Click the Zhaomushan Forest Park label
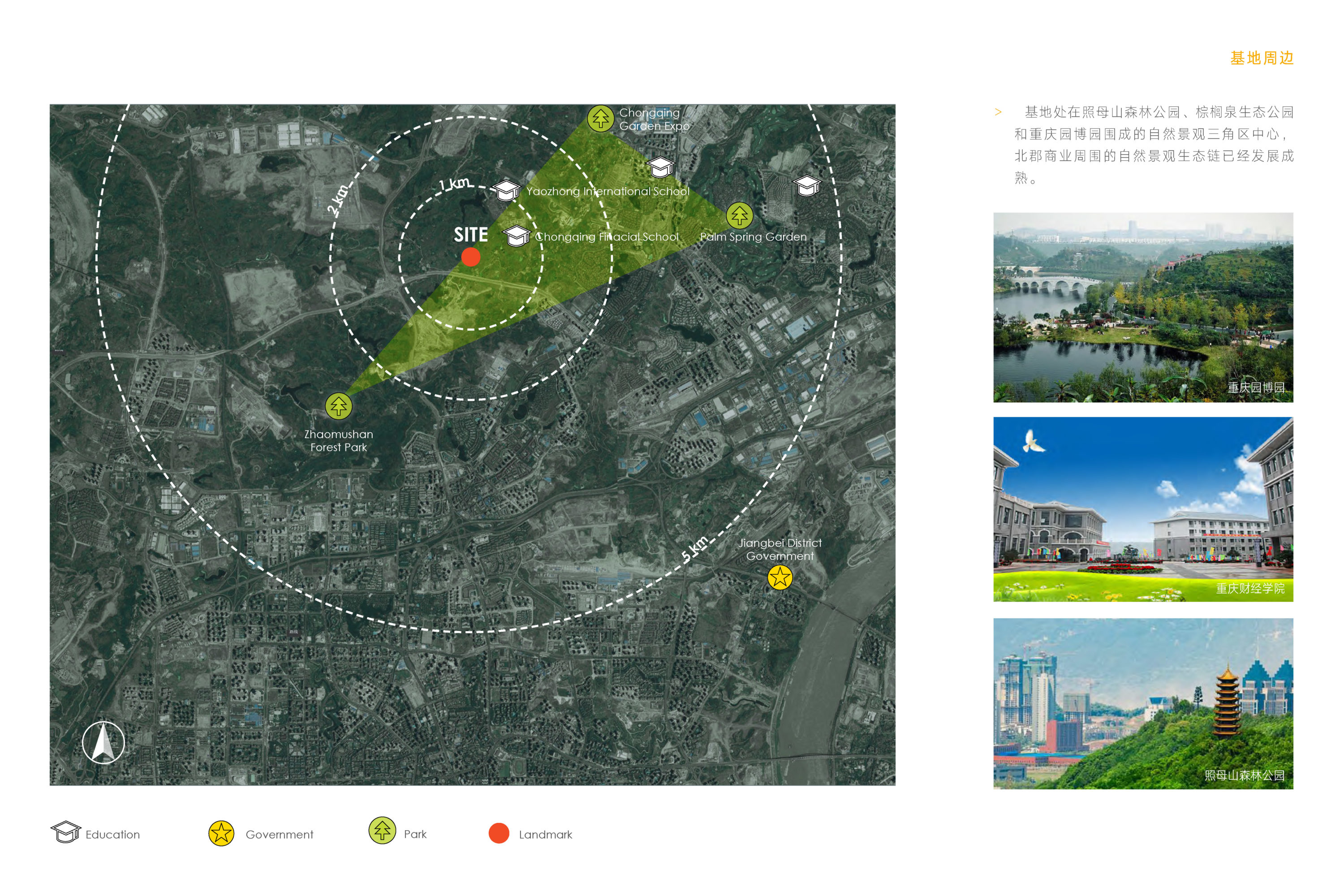Image resolution: width=1344 pixels, height=896 pixels. (338, 440)
